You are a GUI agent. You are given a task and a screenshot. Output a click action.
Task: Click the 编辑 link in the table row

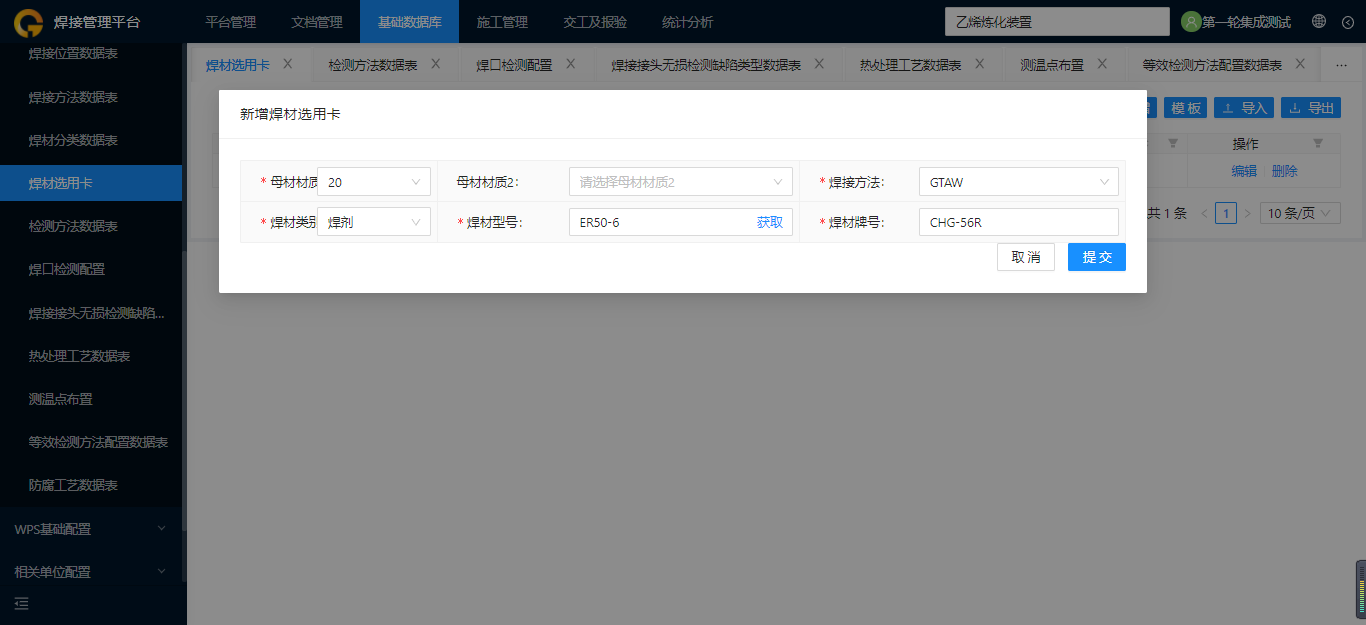(x=1244, y=171)
